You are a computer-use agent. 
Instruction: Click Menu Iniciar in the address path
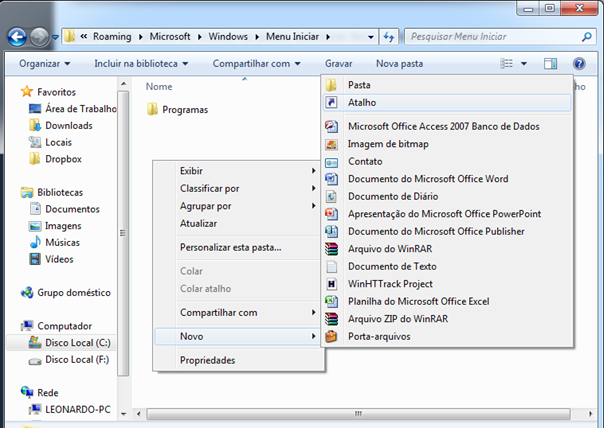(292, 37)
